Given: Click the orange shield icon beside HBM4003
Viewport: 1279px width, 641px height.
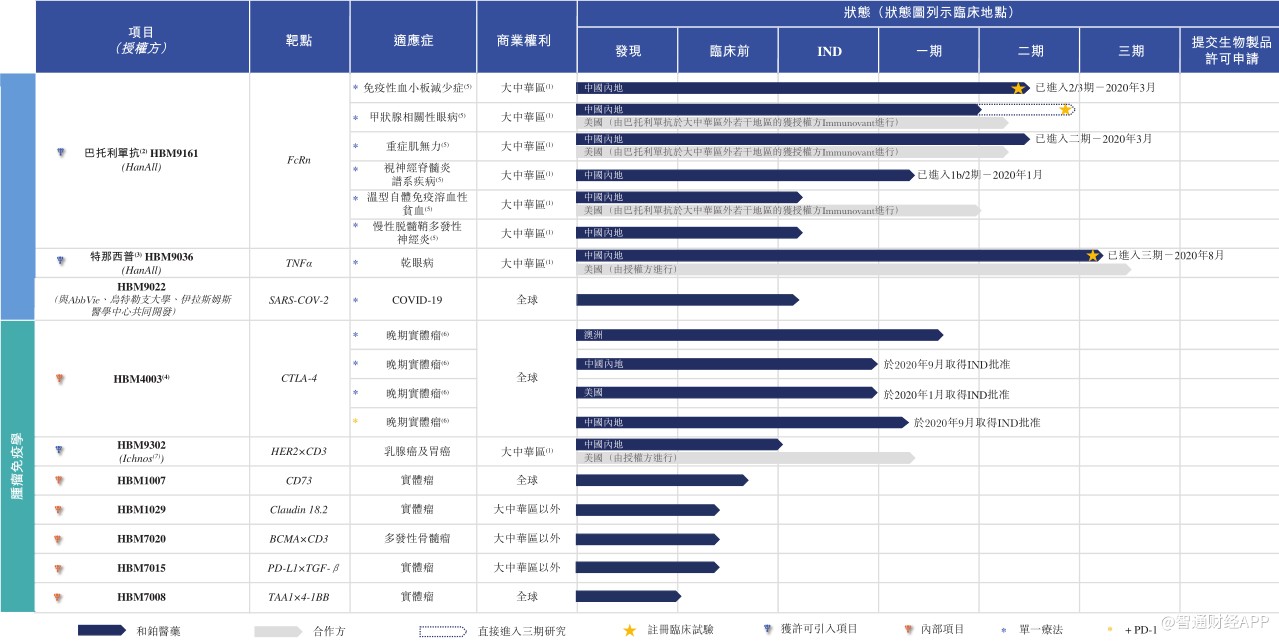Looking at the screenshot, I should 62,379.
